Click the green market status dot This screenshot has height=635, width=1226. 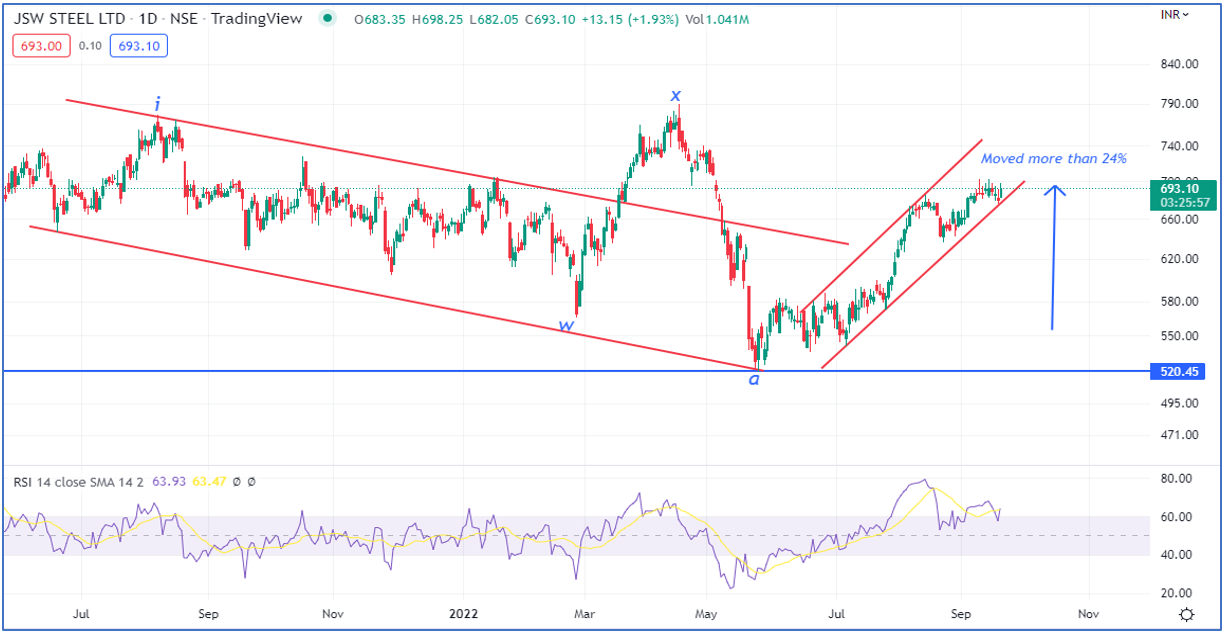(329, 20)
